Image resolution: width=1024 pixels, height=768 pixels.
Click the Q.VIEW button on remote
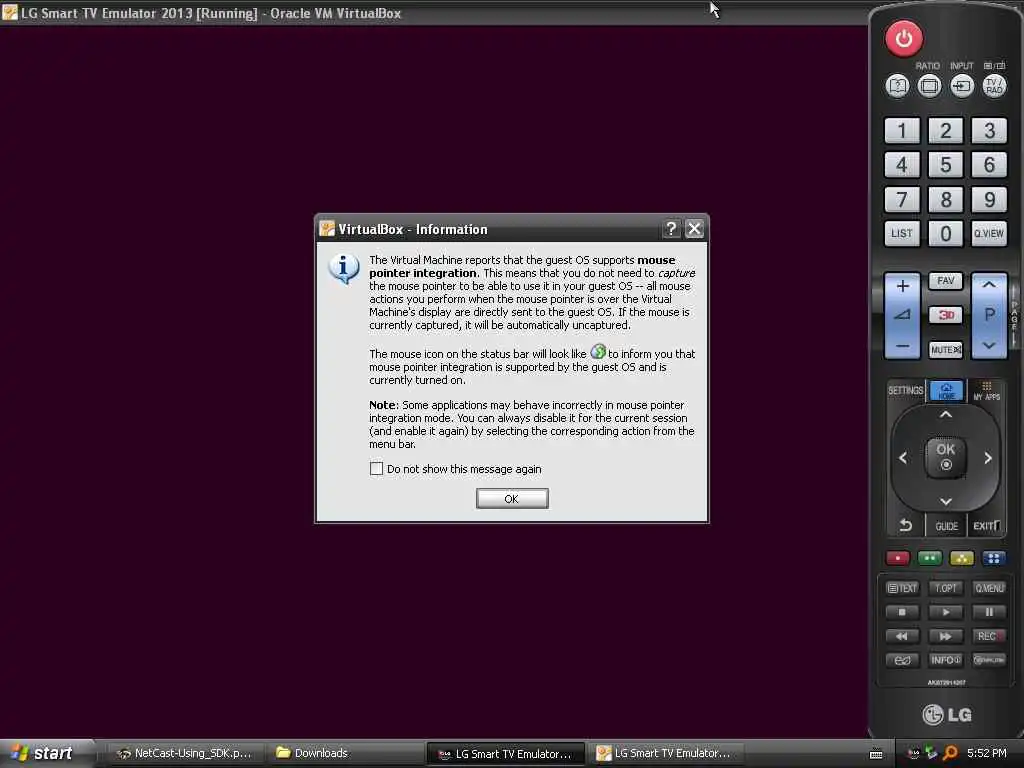point(989,234)
